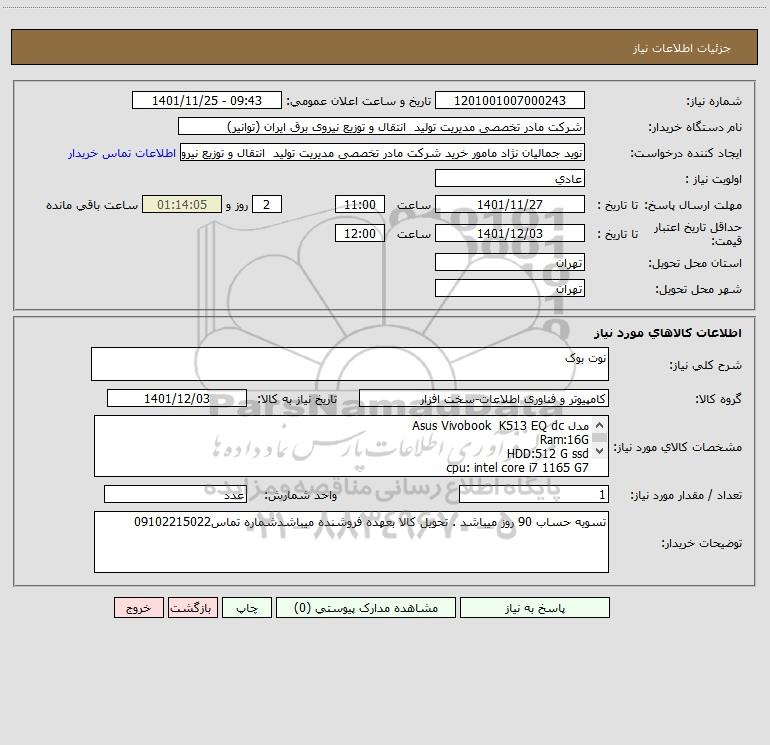This screenshot has height=745, width=770.
Task: Click general description field نوت بوک
Action: 350,364
